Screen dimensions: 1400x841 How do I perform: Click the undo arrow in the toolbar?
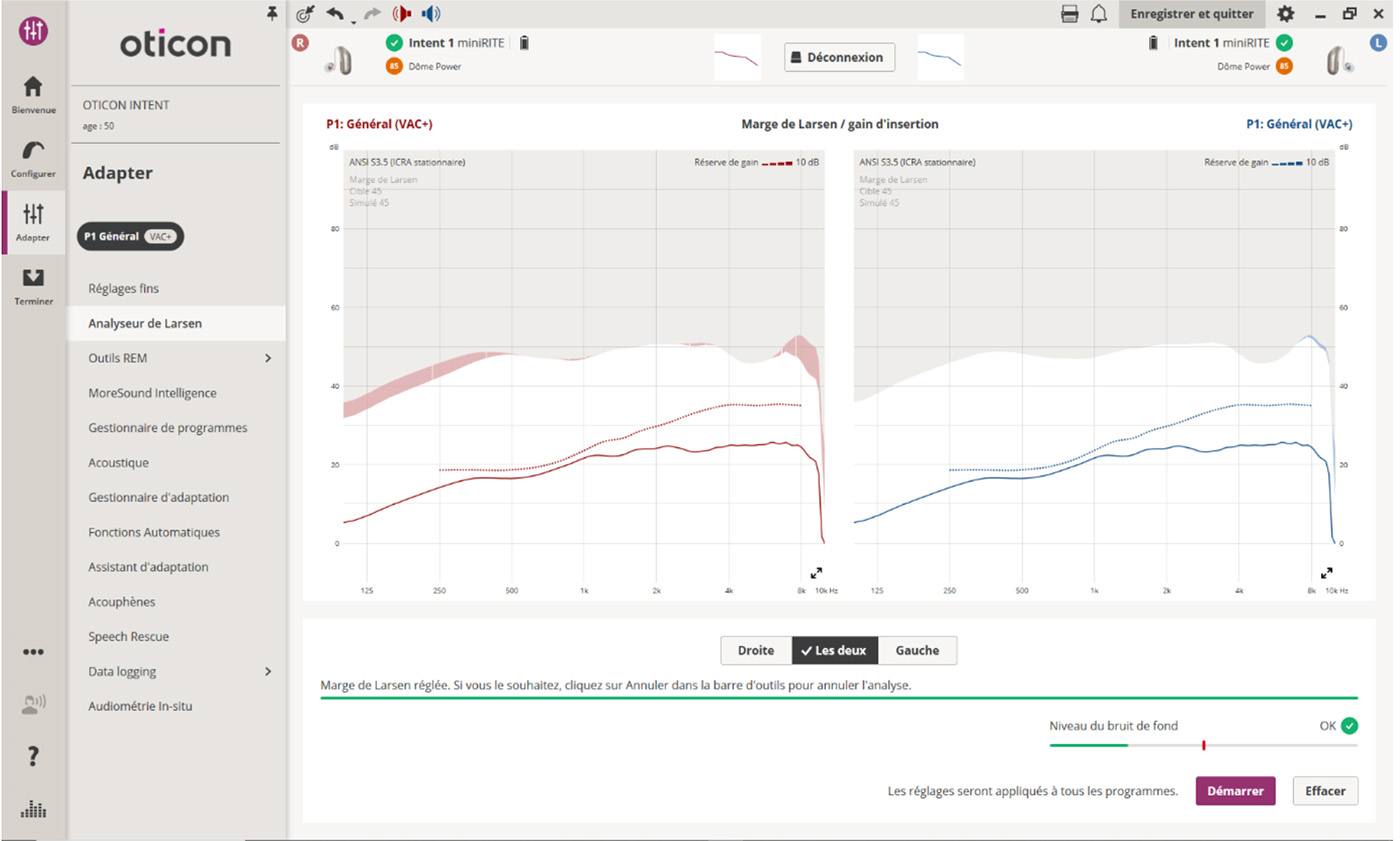335,14
